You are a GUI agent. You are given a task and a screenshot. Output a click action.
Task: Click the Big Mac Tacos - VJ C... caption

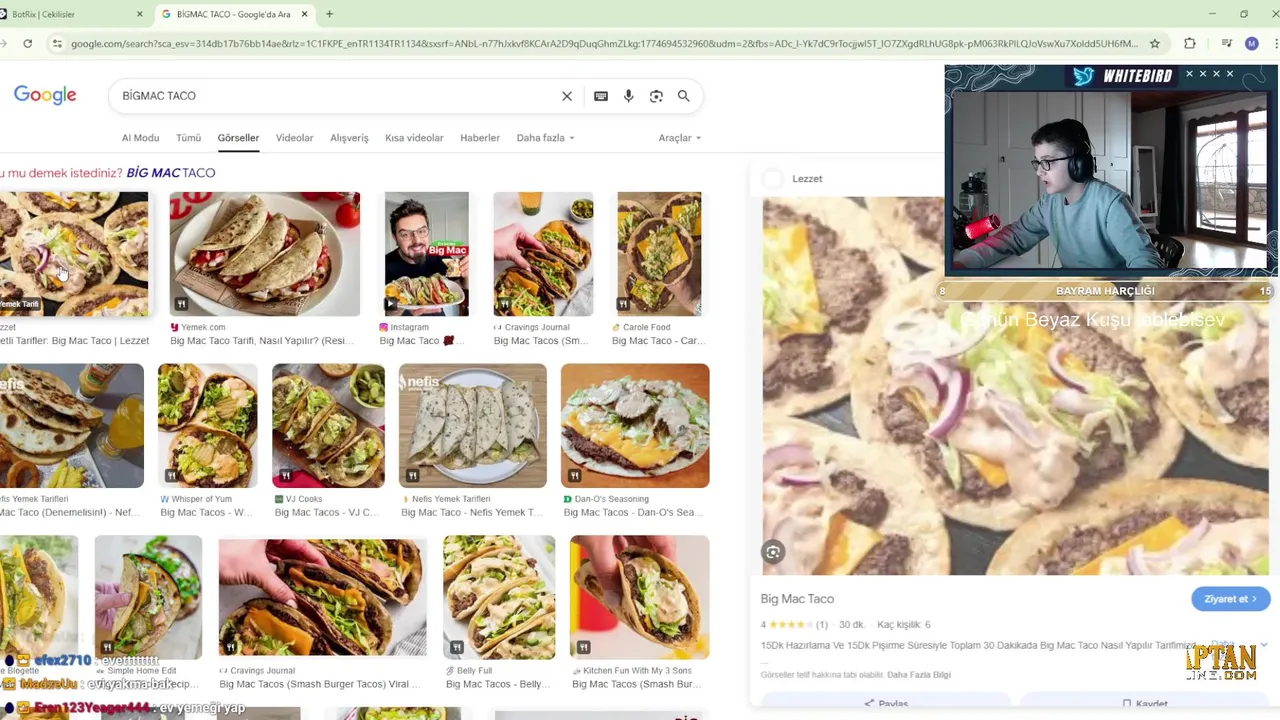coord(326,512)
